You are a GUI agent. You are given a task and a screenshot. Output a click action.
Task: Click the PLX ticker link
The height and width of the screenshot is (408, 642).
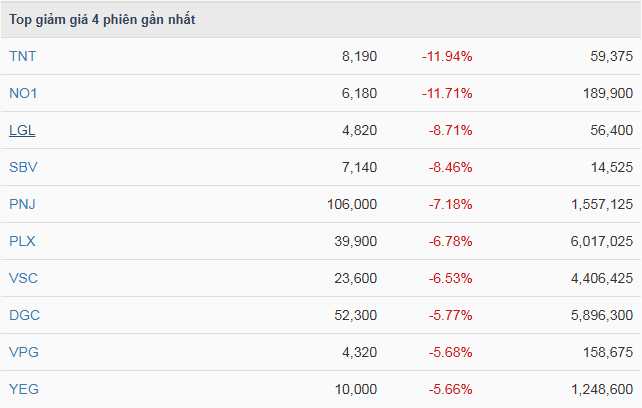(22, 241)
